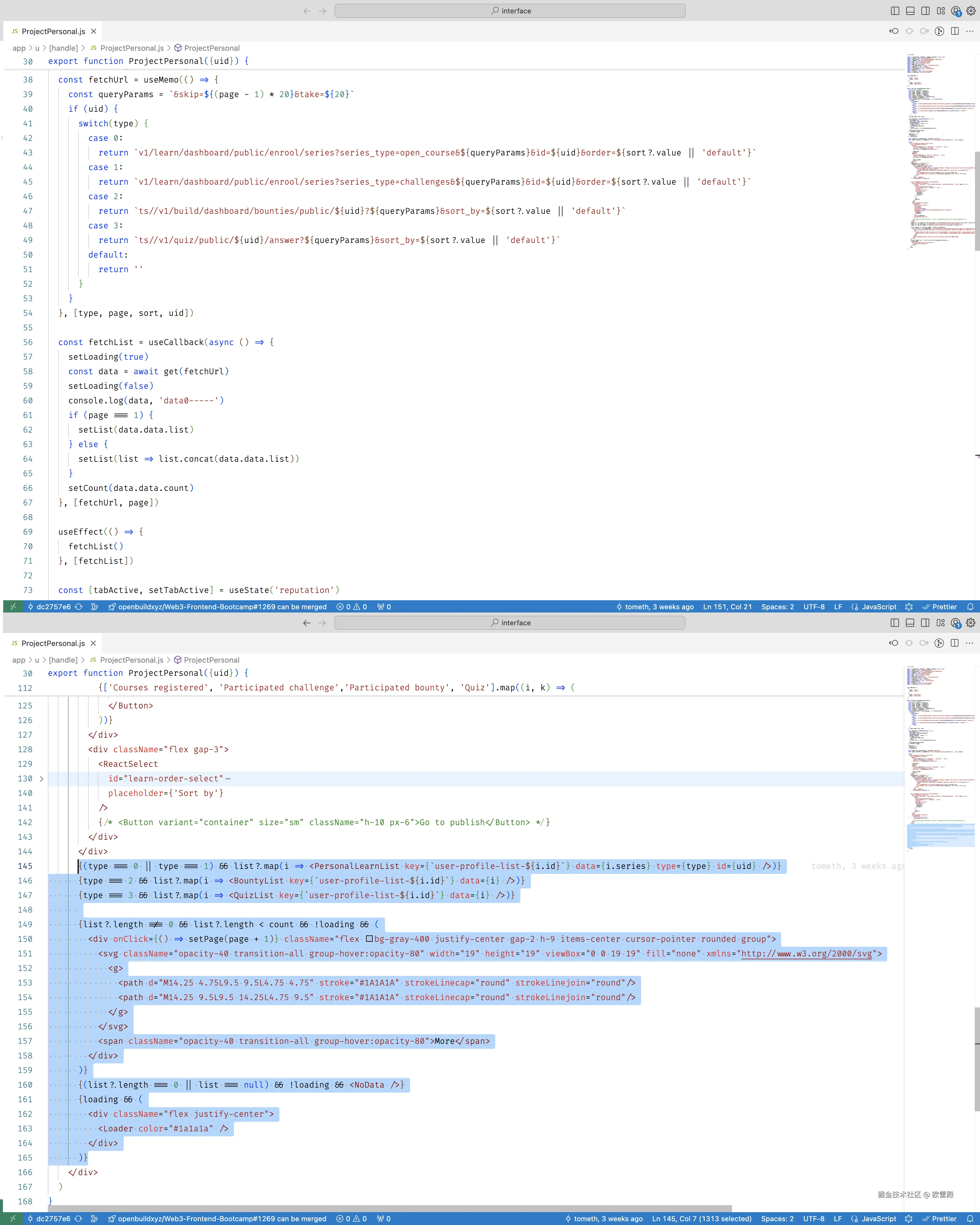Click notifications bell in lower status bar
The image size is (980, 1225).
pos(970,1219)
